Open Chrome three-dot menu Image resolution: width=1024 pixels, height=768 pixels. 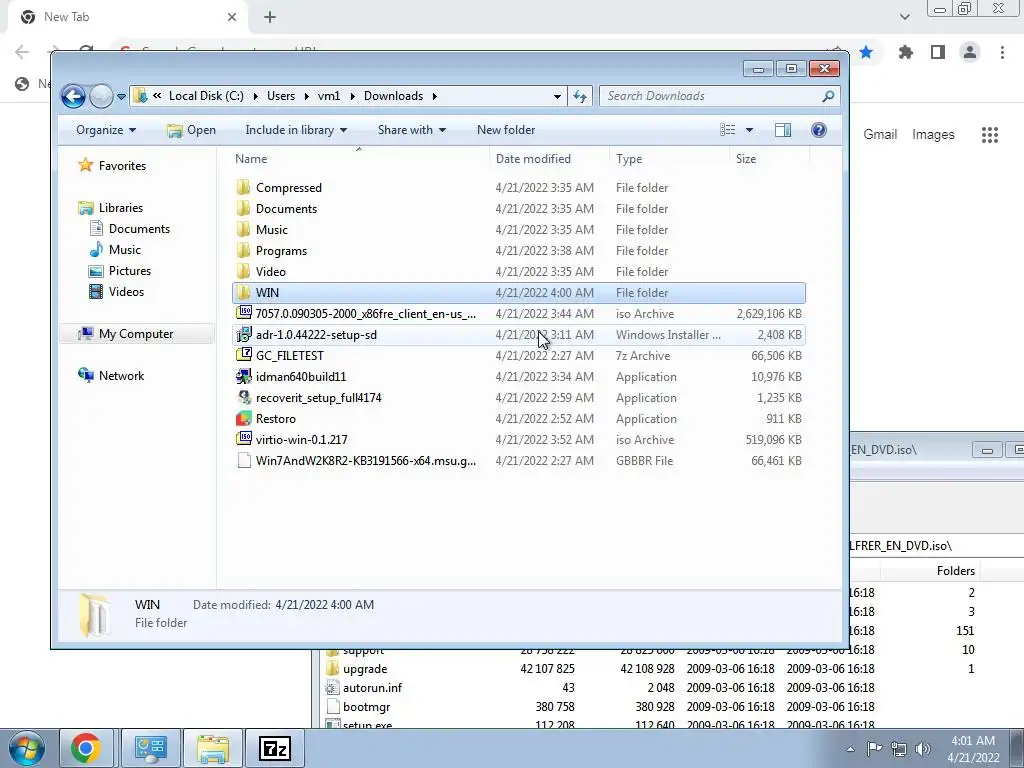(x=1002, y=52)
